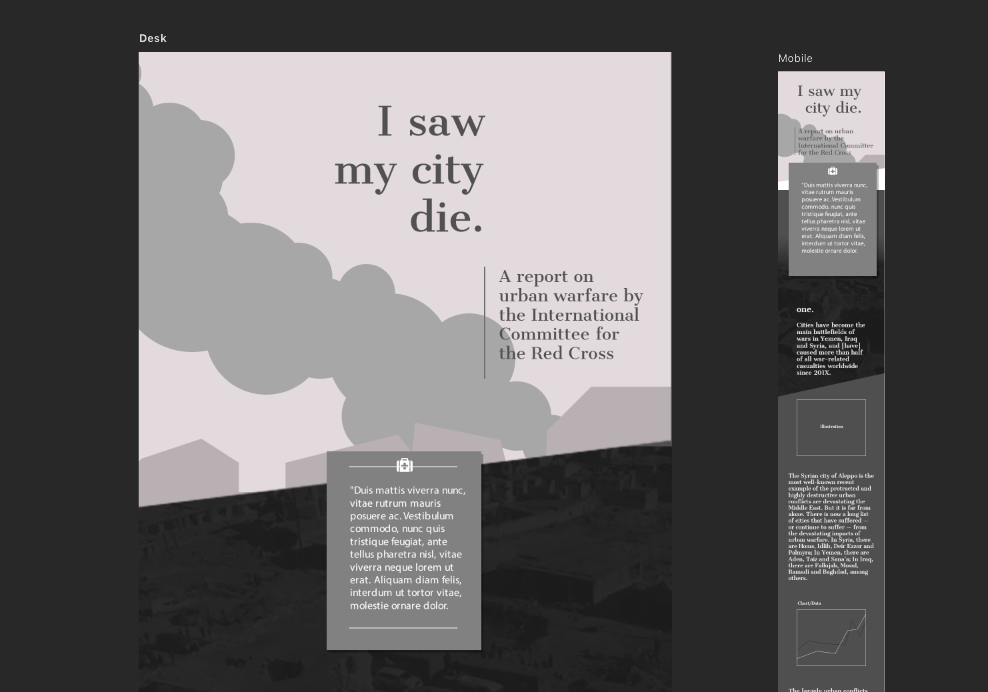Select the "Desk" frame label
Screen dimensions: 988x692
tap(152, 38)
